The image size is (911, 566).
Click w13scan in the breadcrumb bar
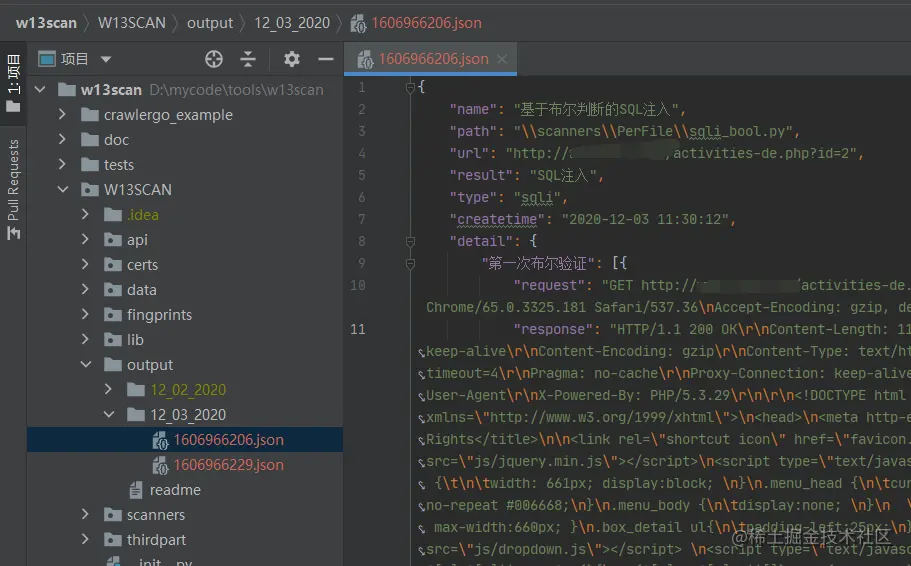point(46,23)
